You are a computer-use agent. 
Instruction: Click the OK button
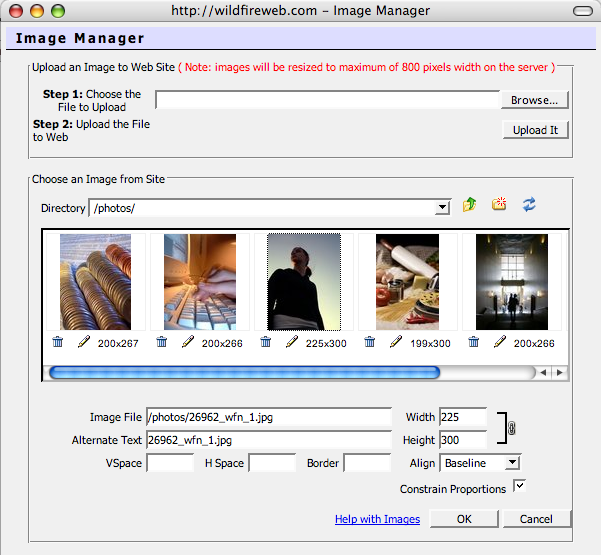point(464,519)
